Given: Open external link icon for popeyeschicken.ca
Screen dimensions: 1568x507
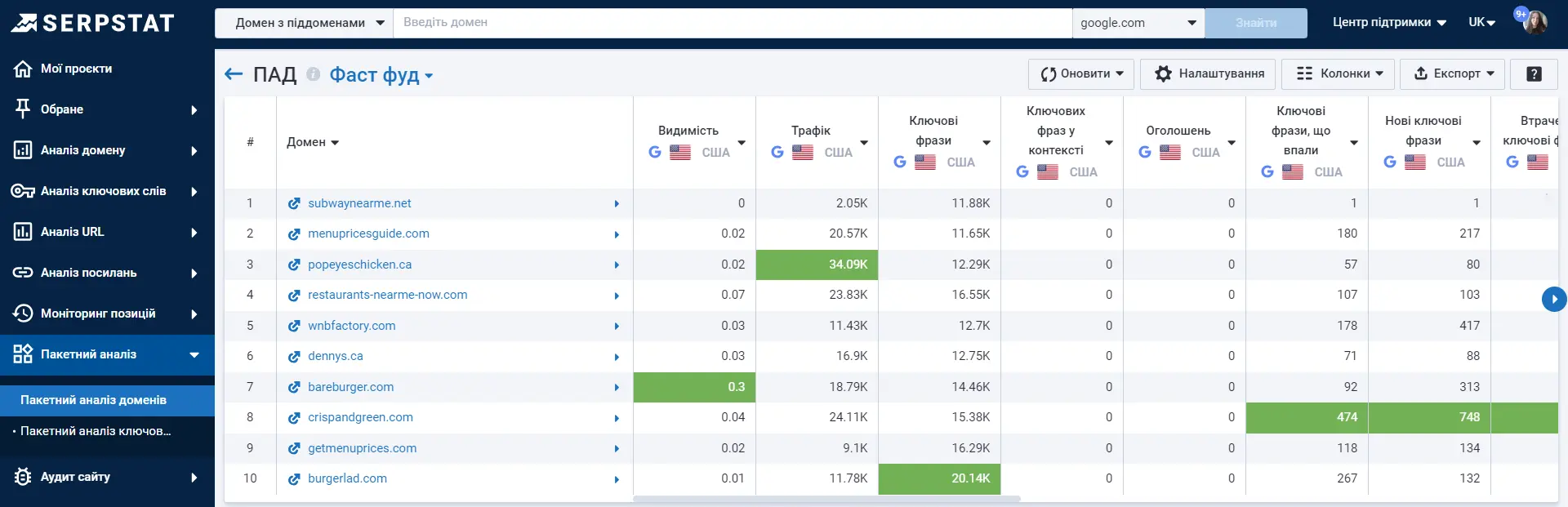Looking at the screenshot, I should [294, 265].
